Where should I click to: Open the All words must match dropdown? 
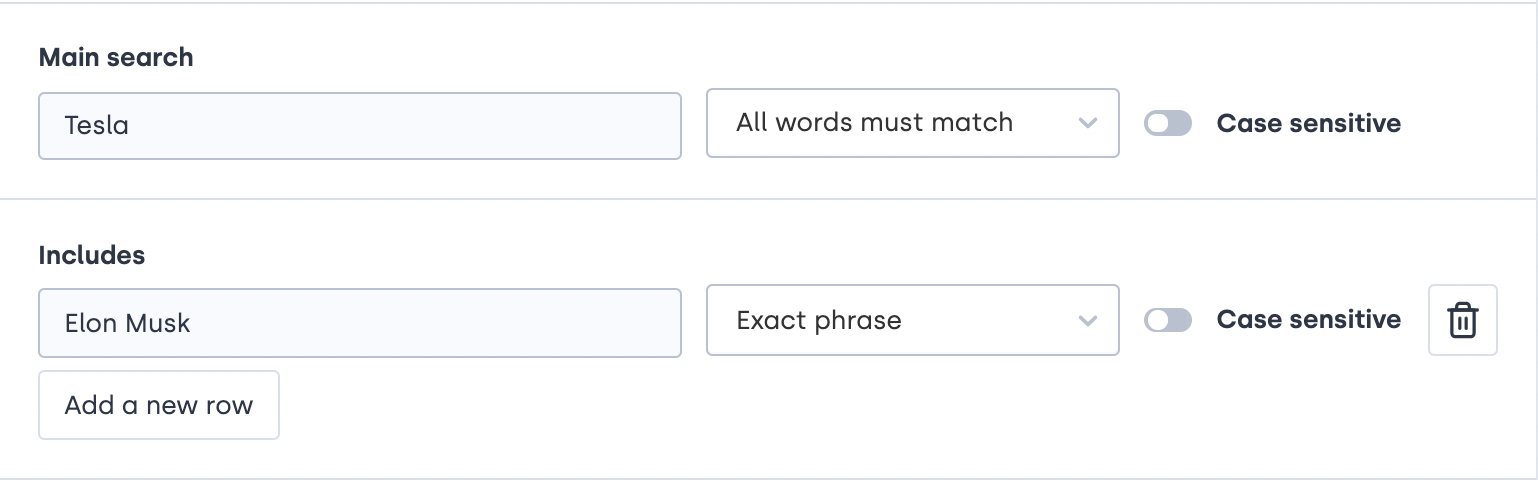(912, 123)
